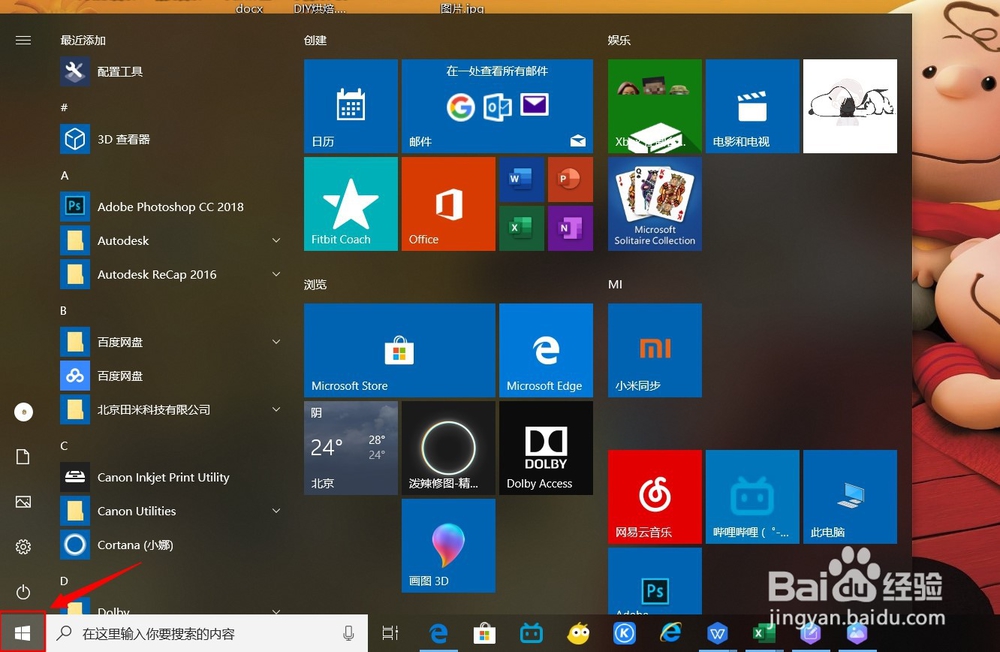1000x652 pixels.
Task: Click the MI tile group heading
Action: (x=615, y=285)
